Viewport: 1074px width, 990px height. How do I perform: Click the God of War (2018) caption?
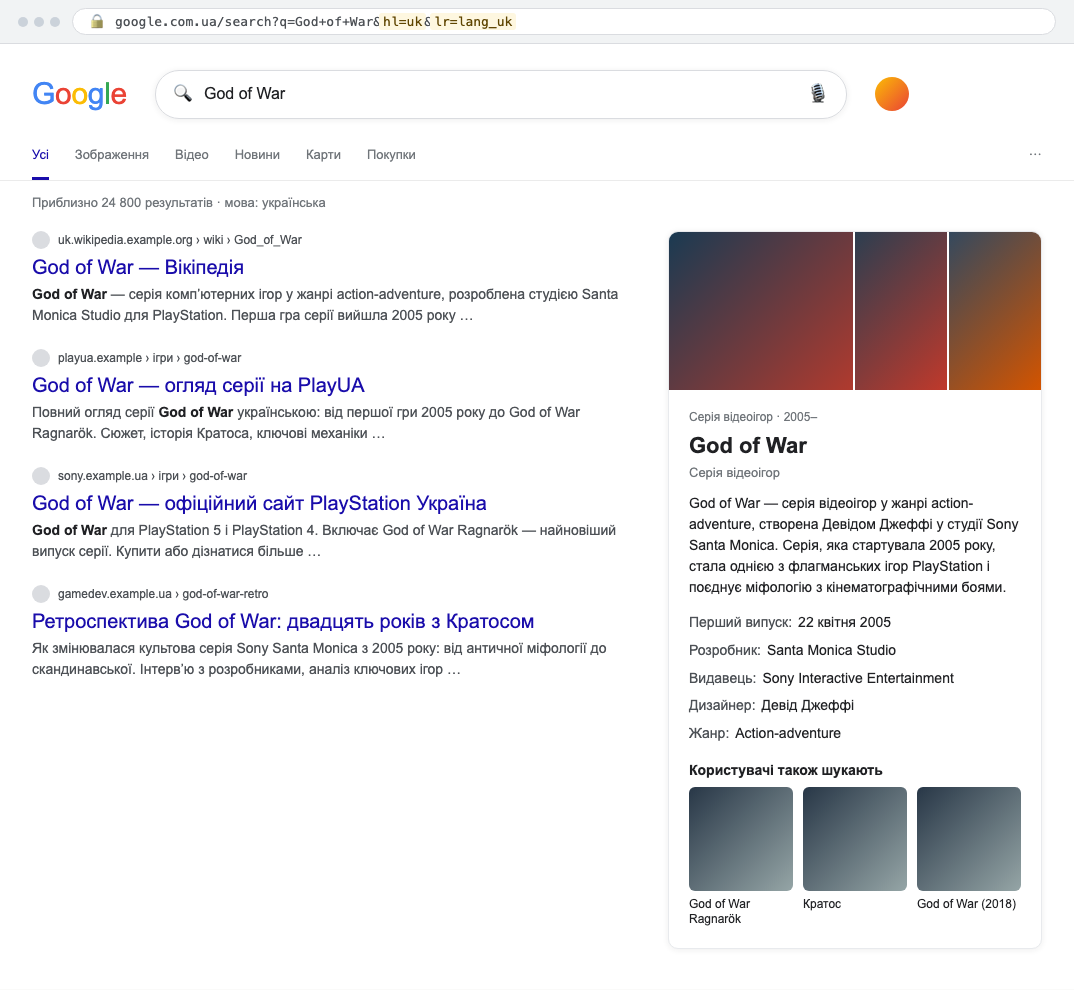966,904
